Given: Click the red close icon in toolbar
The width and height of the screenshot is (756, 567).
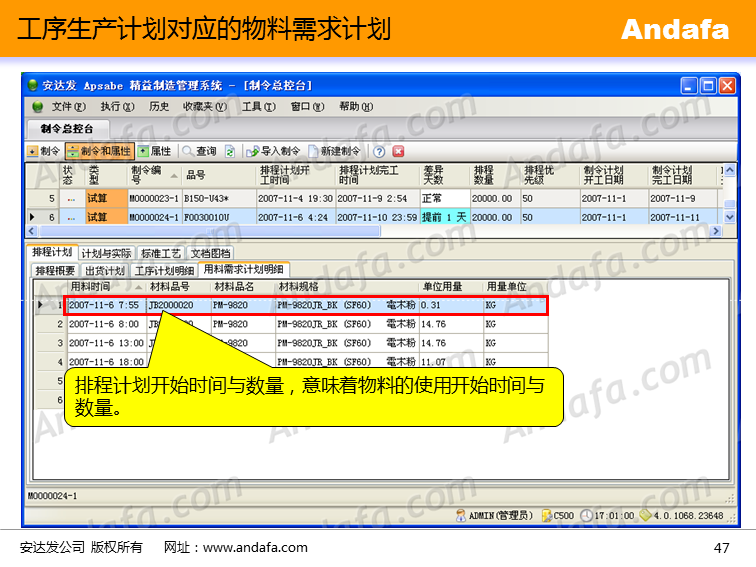Looking at the screenshot, I should 398,151.
